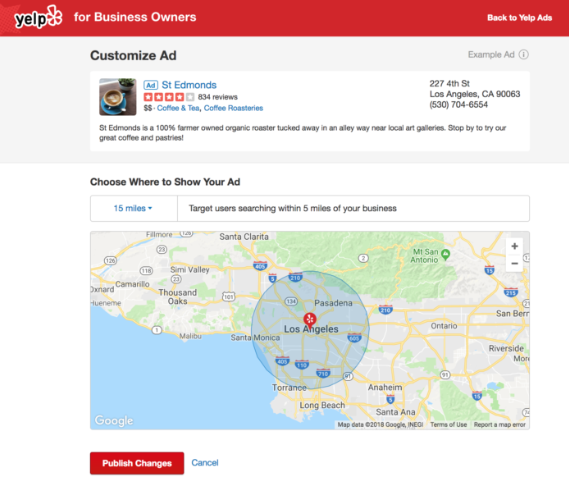This screenshot has height=490, width=569.
Task: Click the Customize Ad heading
Action: (x=133, y=56)
